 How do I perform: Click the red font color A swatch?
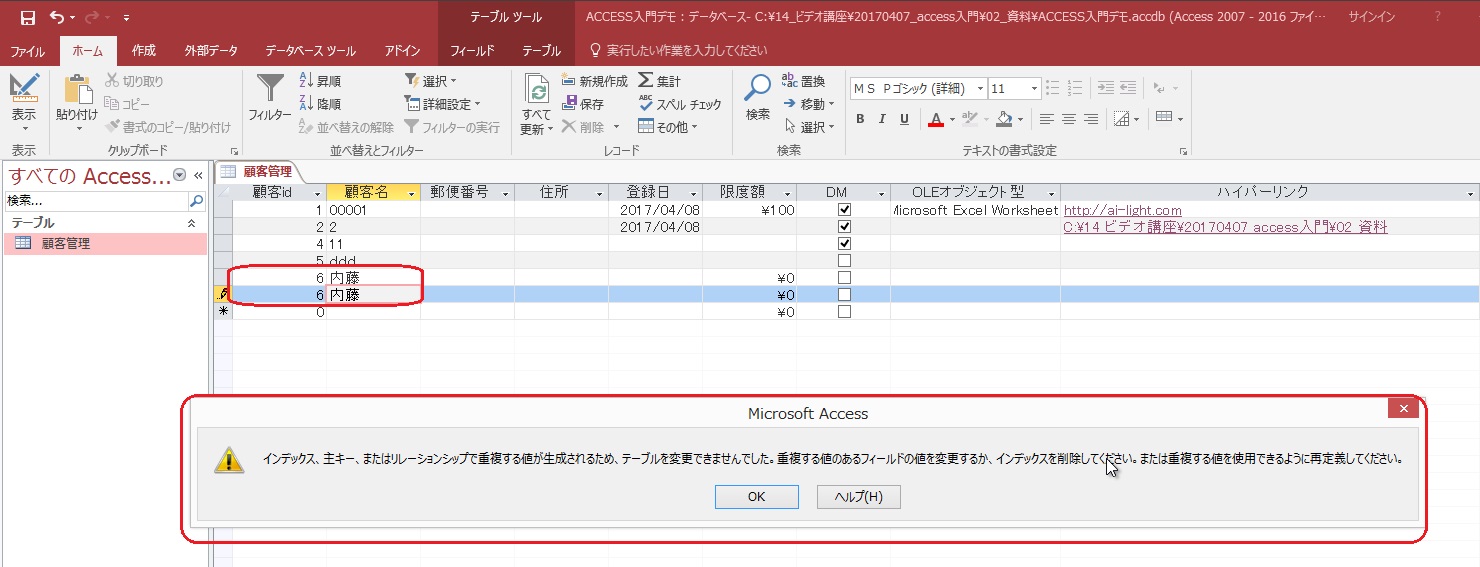point(935,119)
